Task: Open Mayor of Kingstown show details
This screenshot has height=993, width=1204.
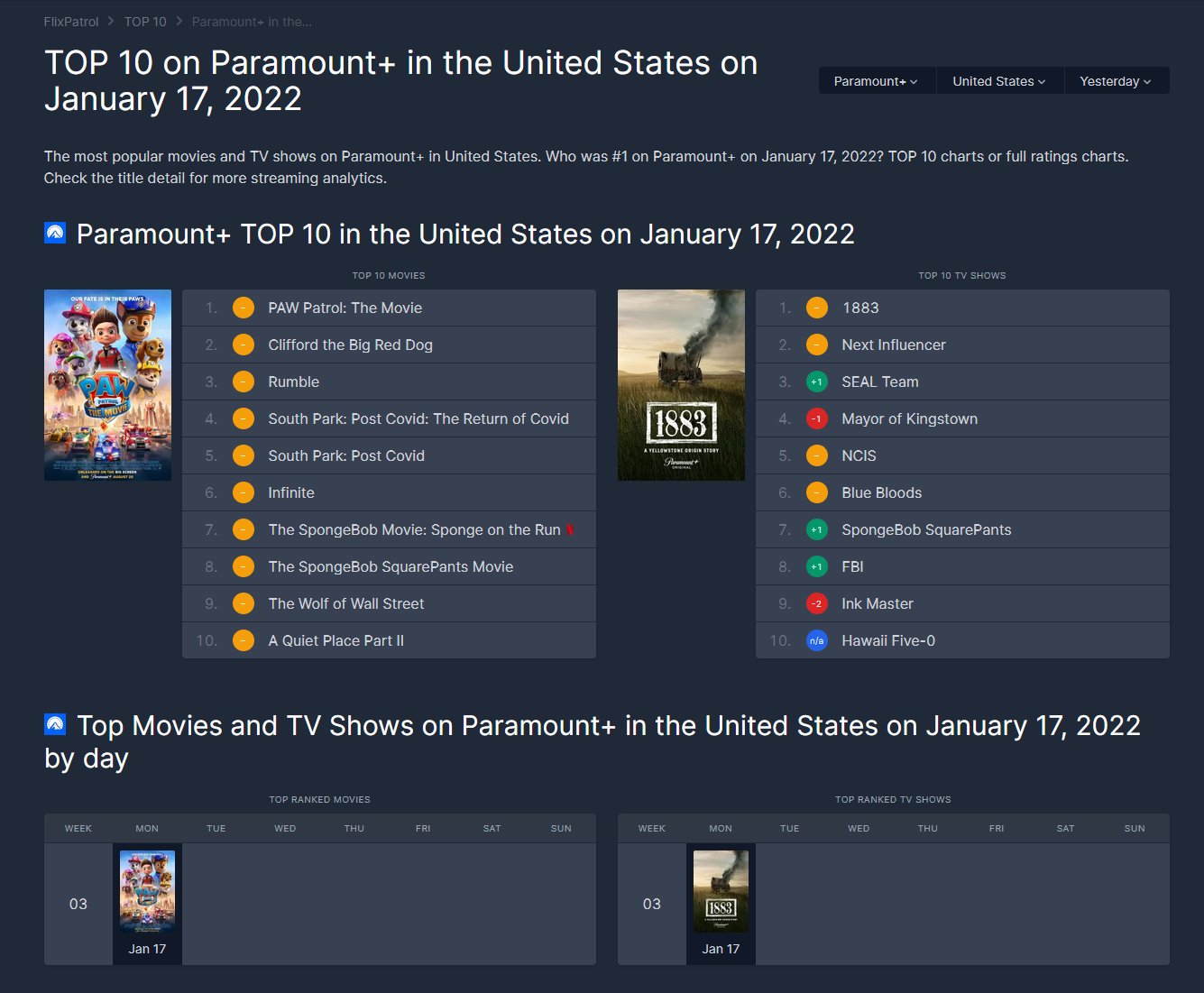Action: 909,418
